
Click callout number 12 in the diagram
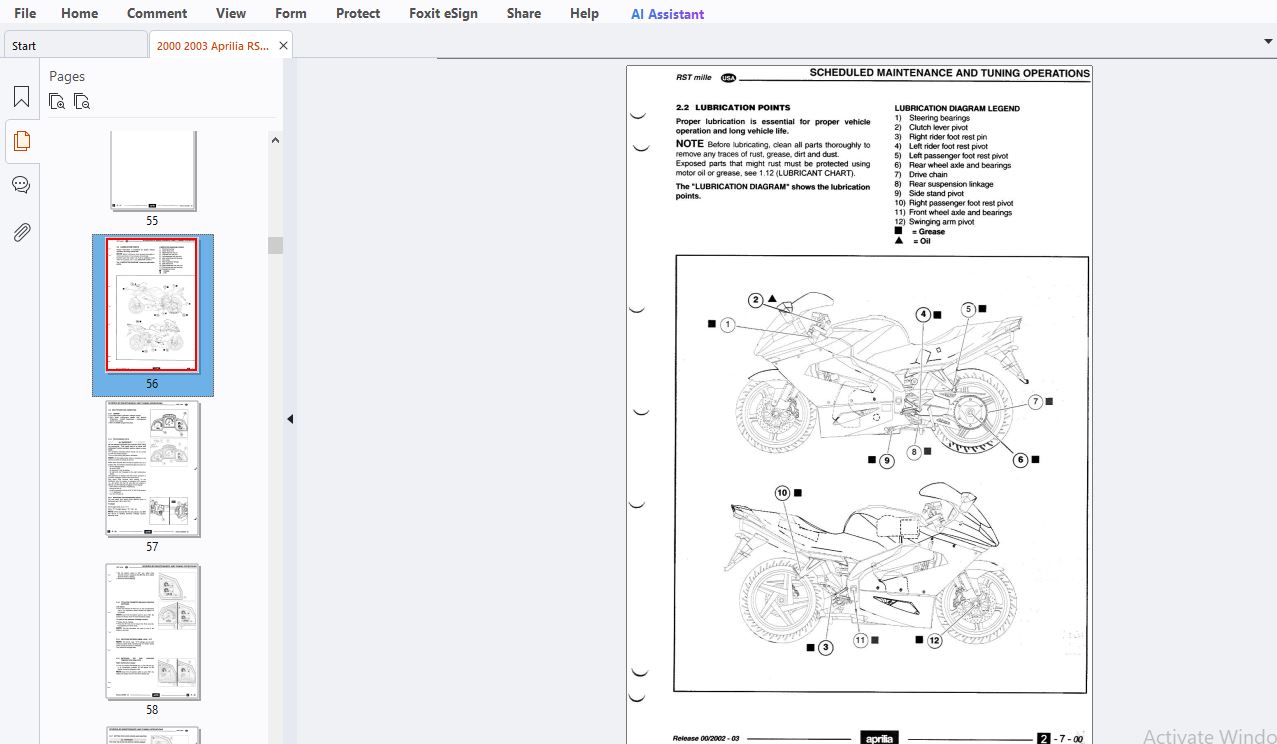(934, 640)
